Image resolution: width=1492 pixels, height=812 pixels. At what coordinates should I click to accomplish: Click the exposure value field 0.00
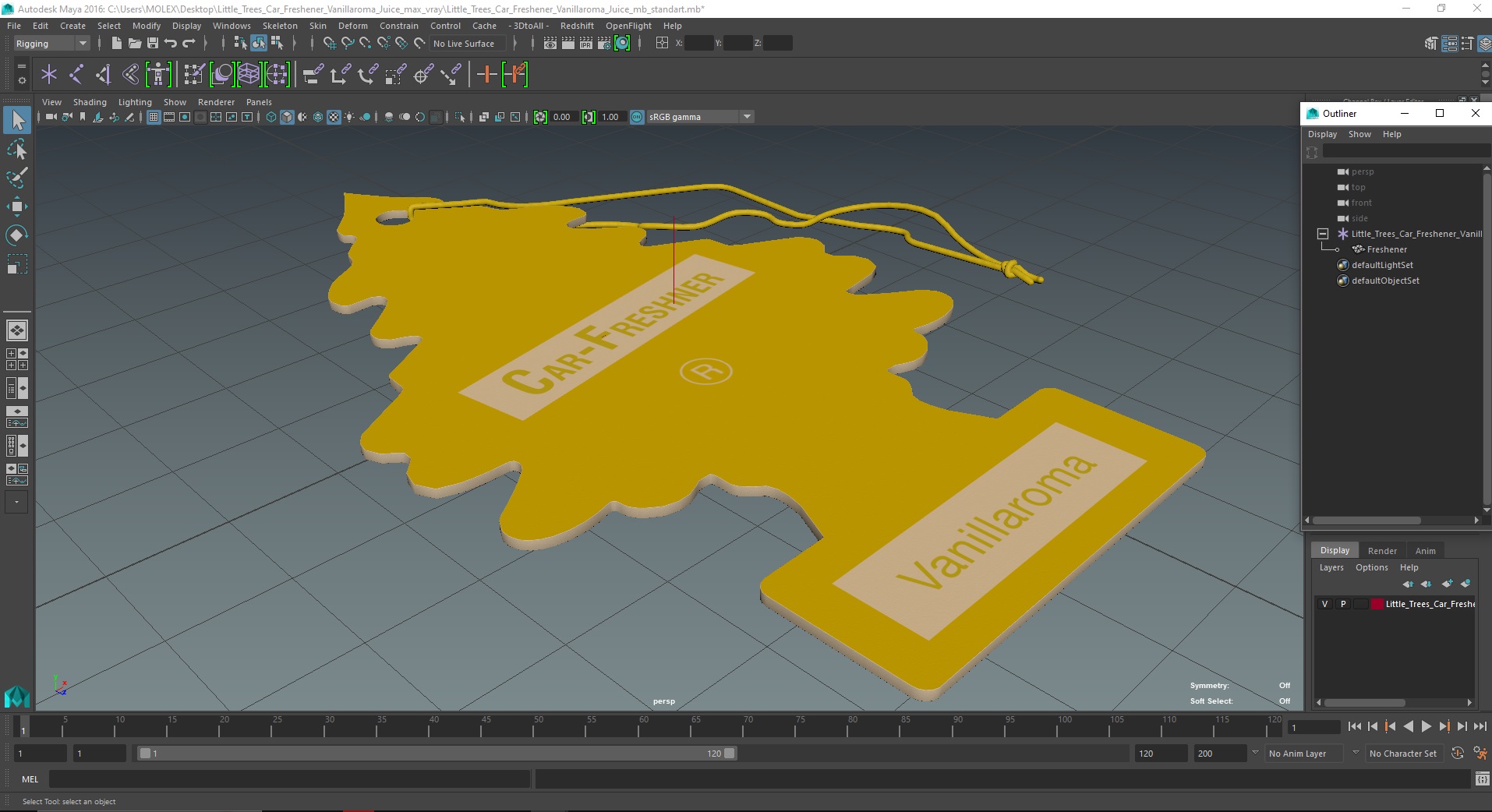click(563, 117)
